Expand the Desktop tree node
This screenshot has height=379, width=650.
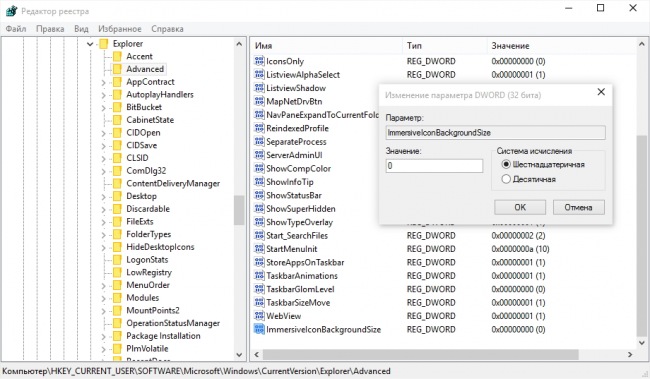[x=104, y=197]
